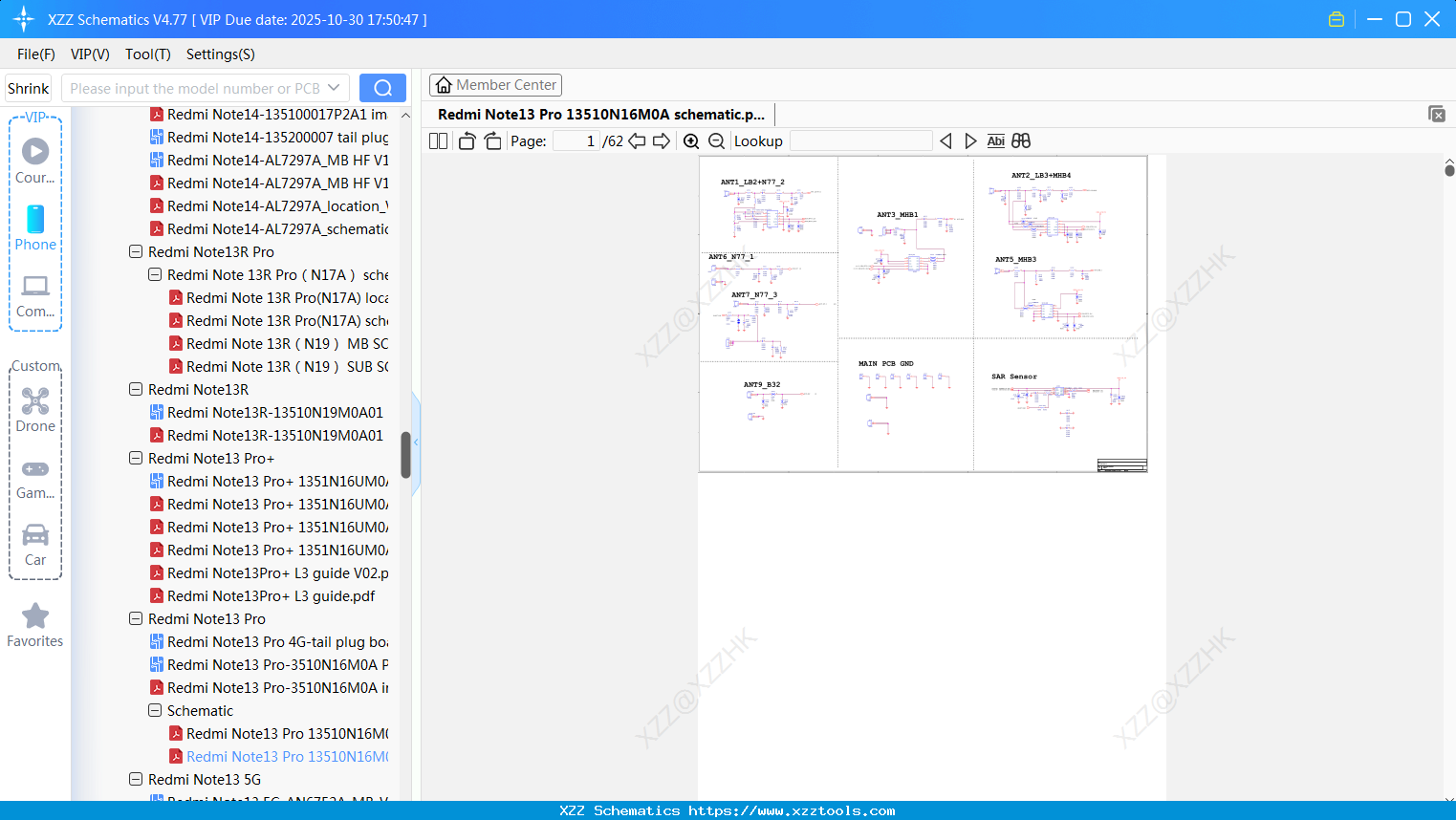
Task: Select the Phone category icon
Action: (x=35, y=219)
